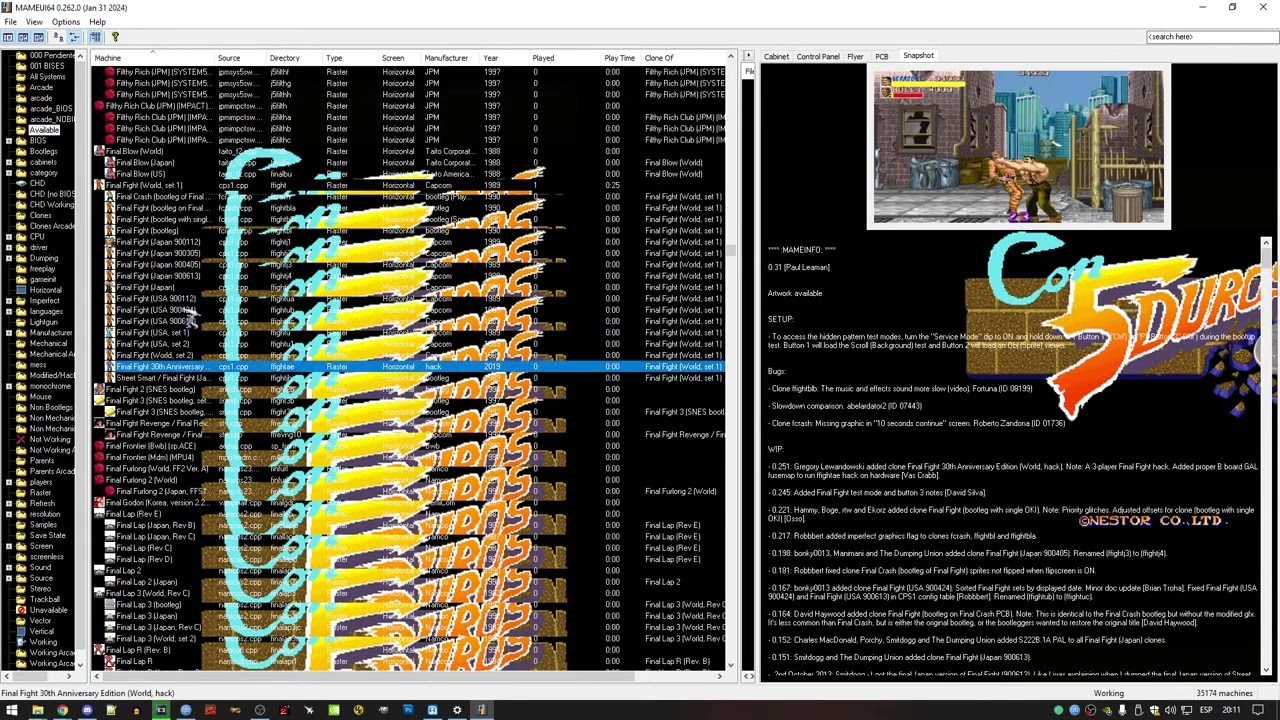Sort list by Machine column header
Image resolution: width=1280 pixels, height=720 pixels.
[x=153, y=58]
